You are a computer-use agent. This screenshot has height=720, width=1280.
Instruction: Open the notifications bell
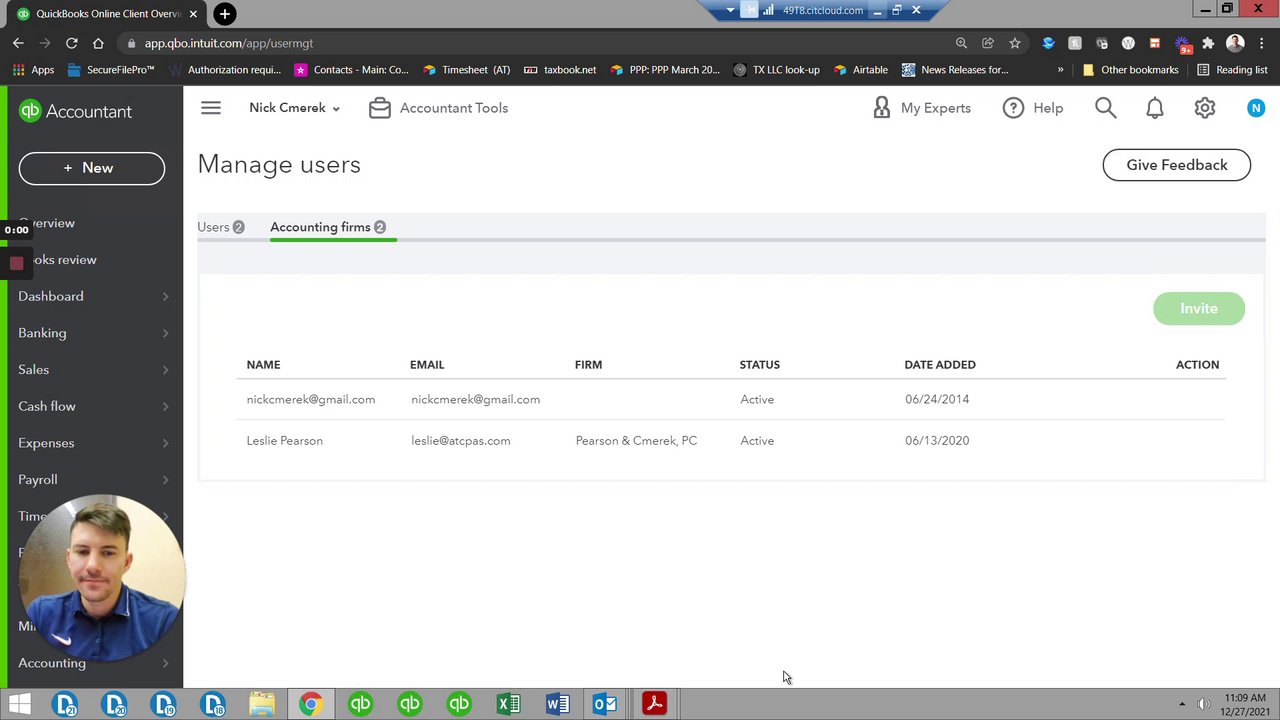(1155, 108)
